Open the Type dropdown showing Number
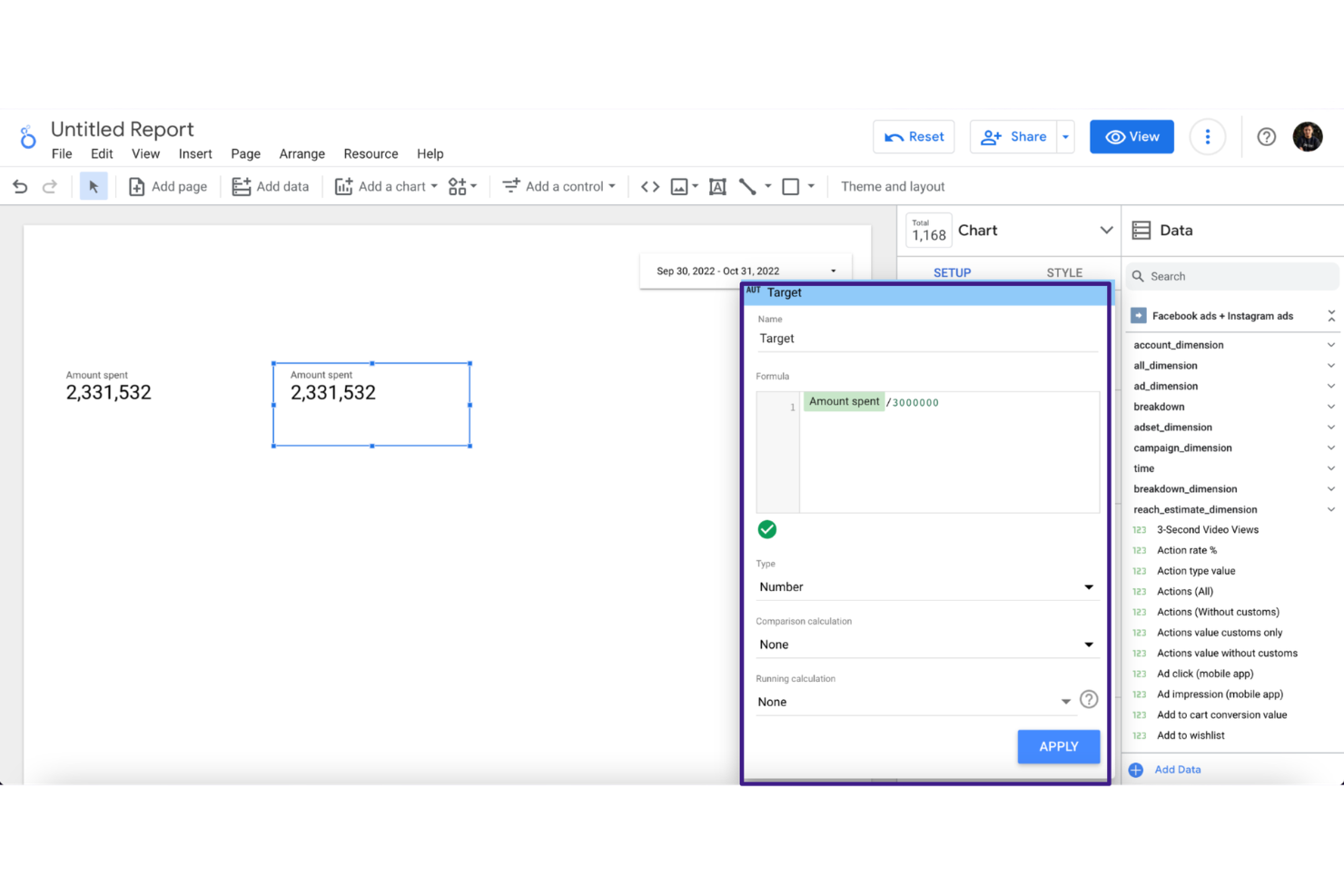This screenshot has width=1344, height=896. 1088,587
